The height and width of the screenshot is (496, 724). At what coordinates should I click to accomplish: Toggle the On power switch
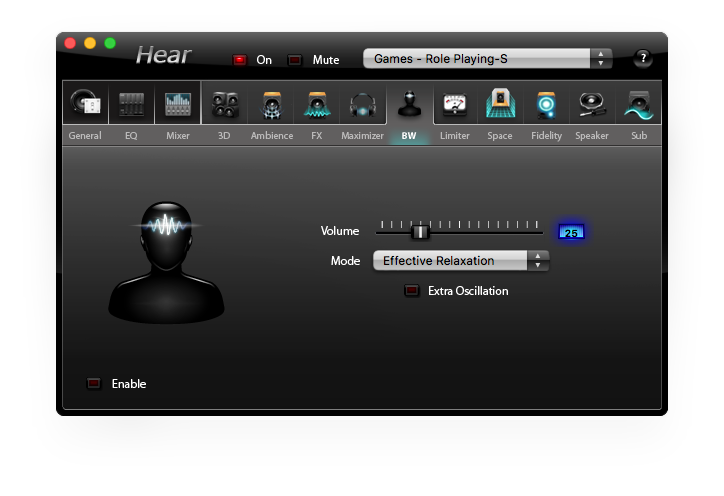tap(240, 60)
